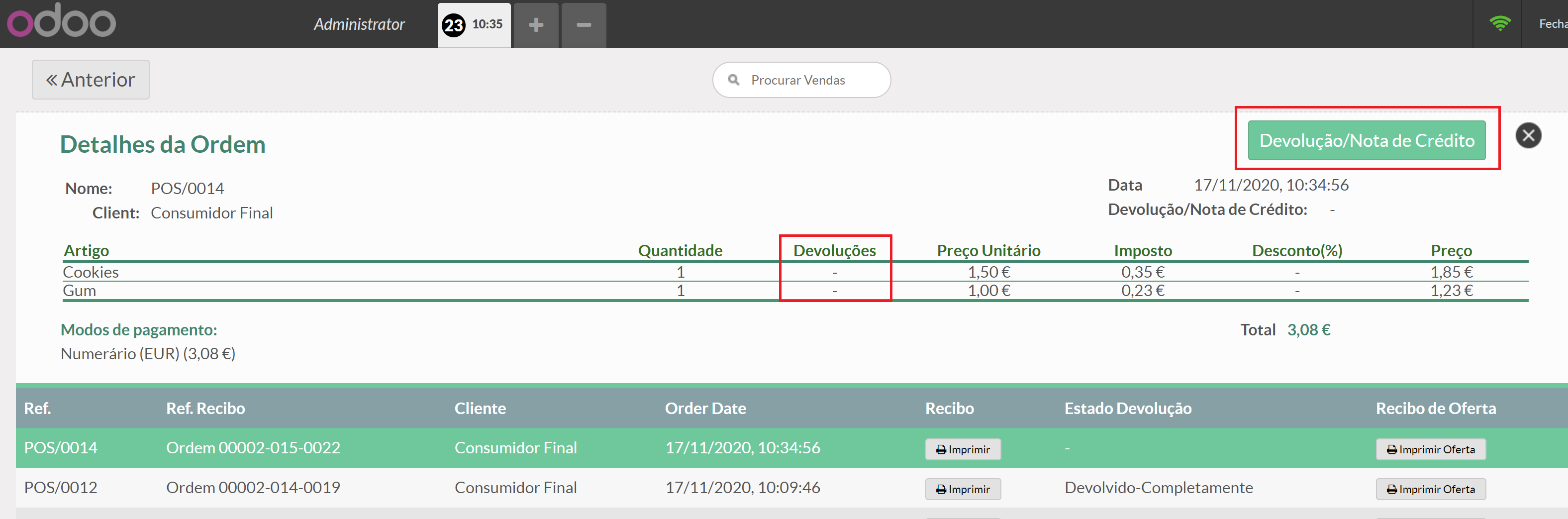1568x519 pixels.
Task: Click Fechar in the top bar
Action: pos(1552,24)
